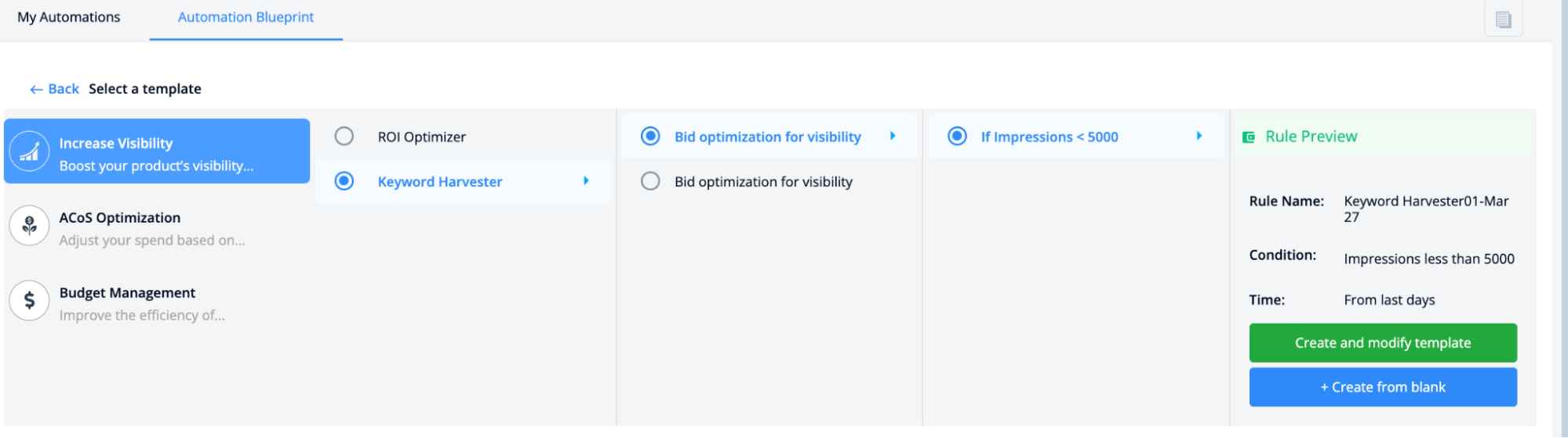Click the ACoS Optimization plant icon

(x=29, y=226)
